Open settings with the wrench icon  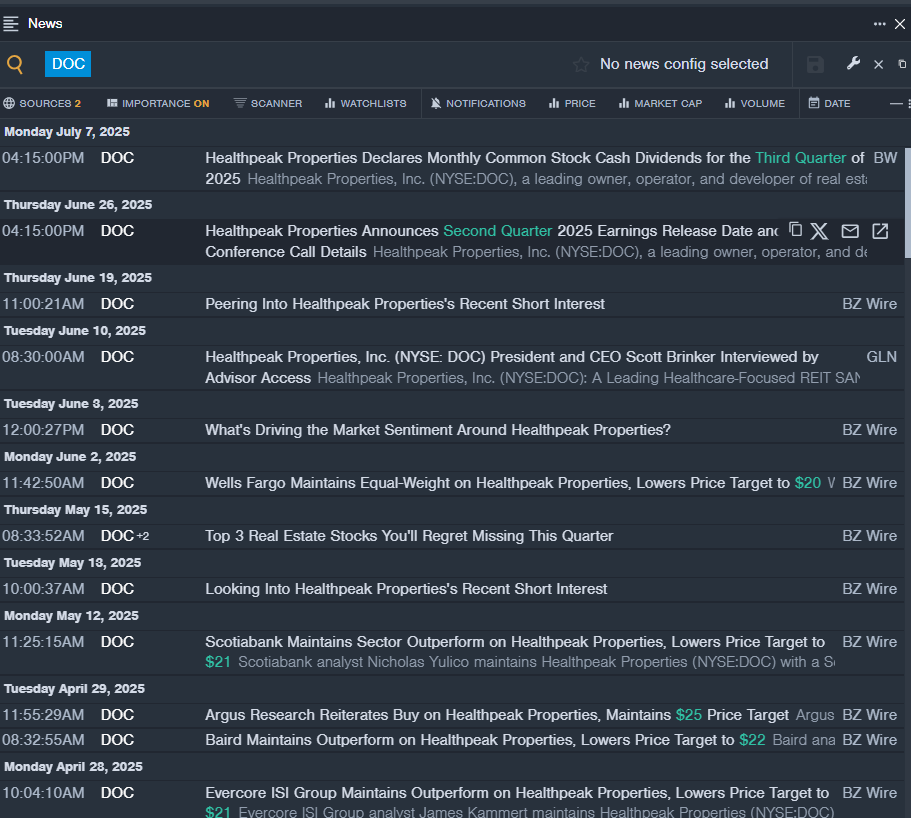[853, 63]
